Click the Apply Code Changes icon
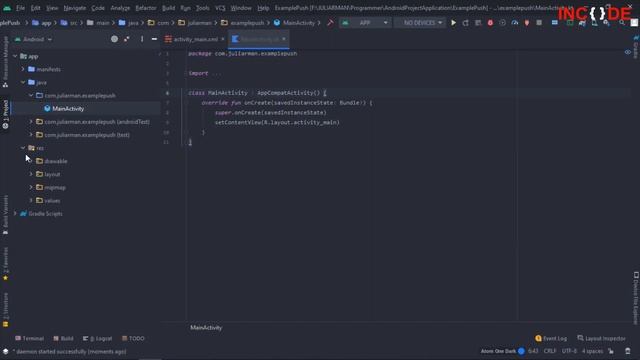 pyautogui.click(x=478, y=23)
